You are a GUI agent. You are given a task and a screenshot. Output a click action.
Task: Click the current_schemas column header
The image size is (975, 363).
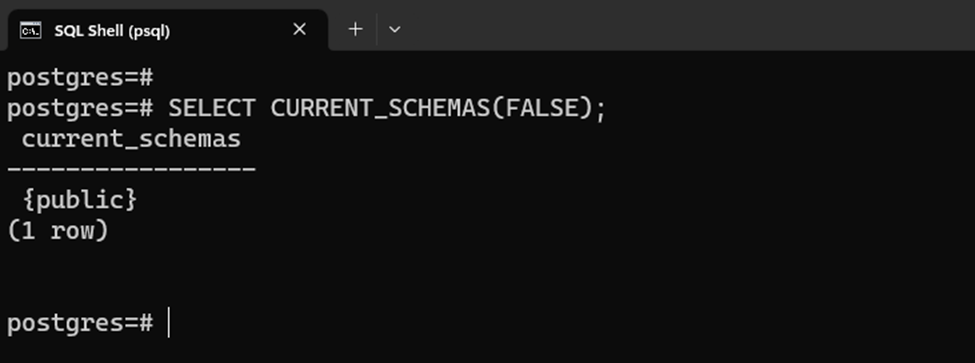[x=131, y=139]
